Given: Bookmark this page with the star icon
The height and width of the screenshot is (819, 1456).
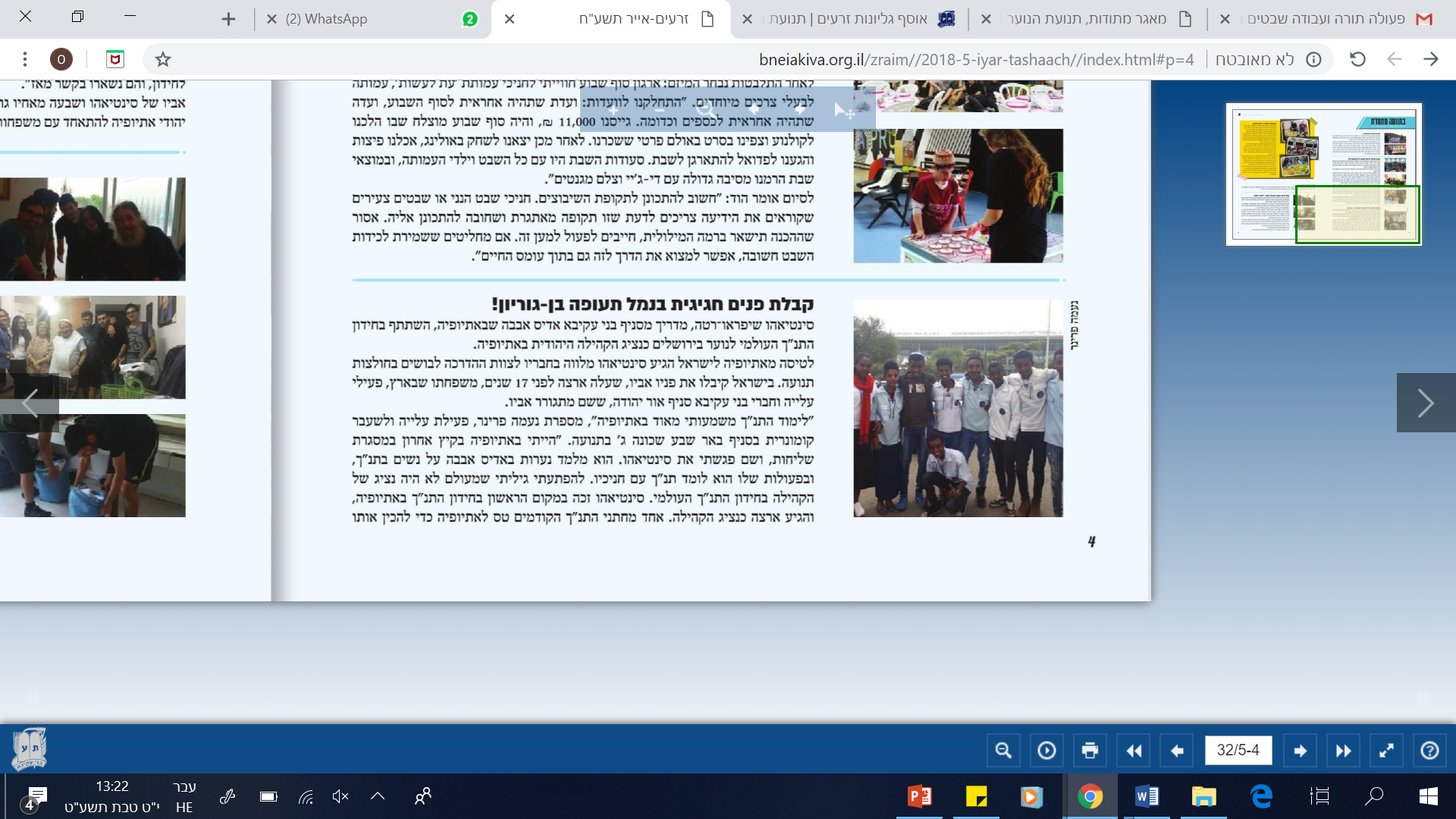Looking at the screenshot, I should pos(163,59).
